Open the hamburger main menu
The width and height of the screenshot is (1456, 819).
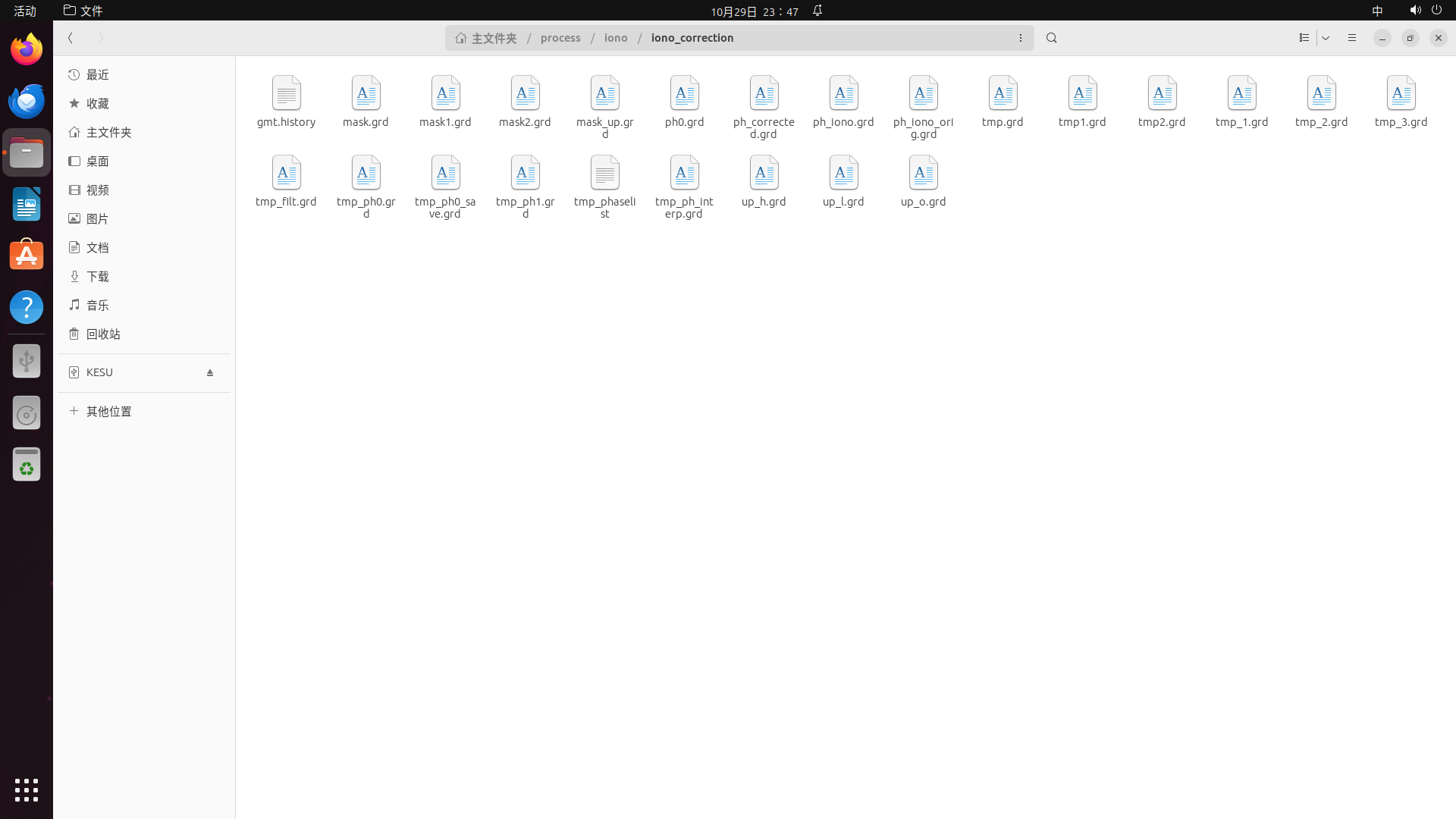click(1352, 38)
